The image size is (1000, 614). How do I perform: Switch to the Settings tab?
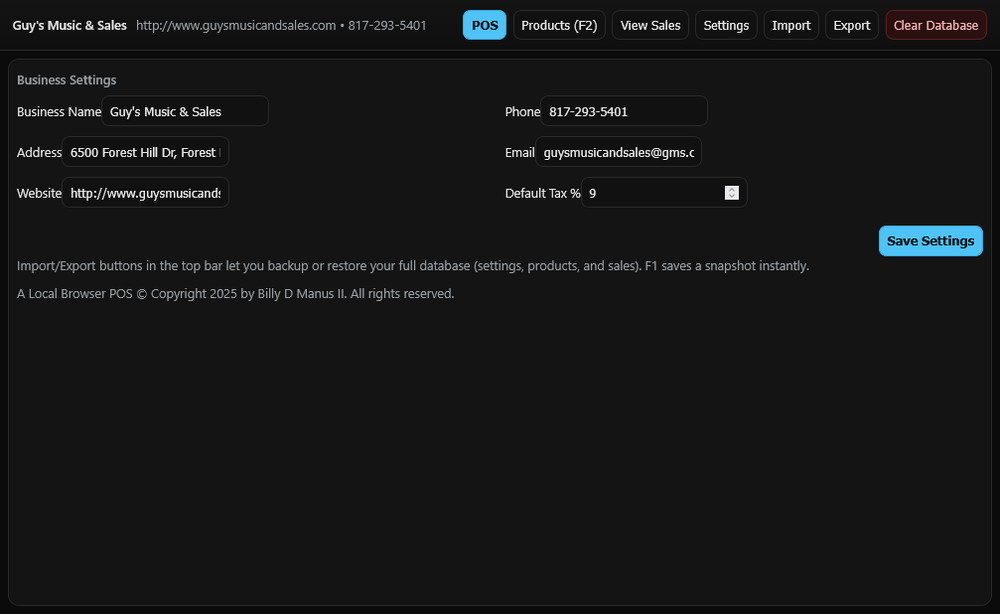726,24
